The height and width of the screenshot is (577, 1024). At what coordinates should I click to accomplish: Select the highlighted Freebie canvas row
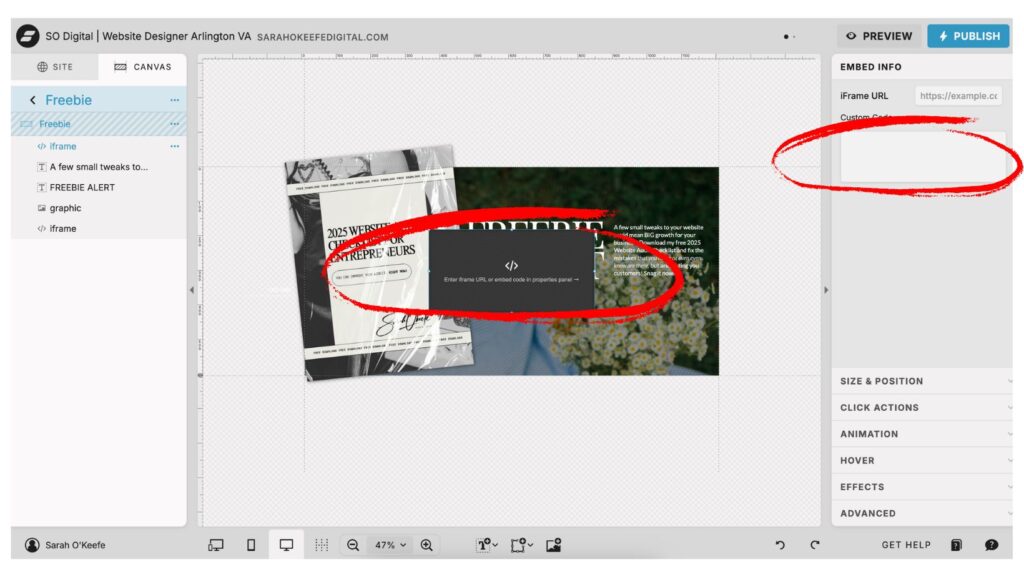[98, 123]
